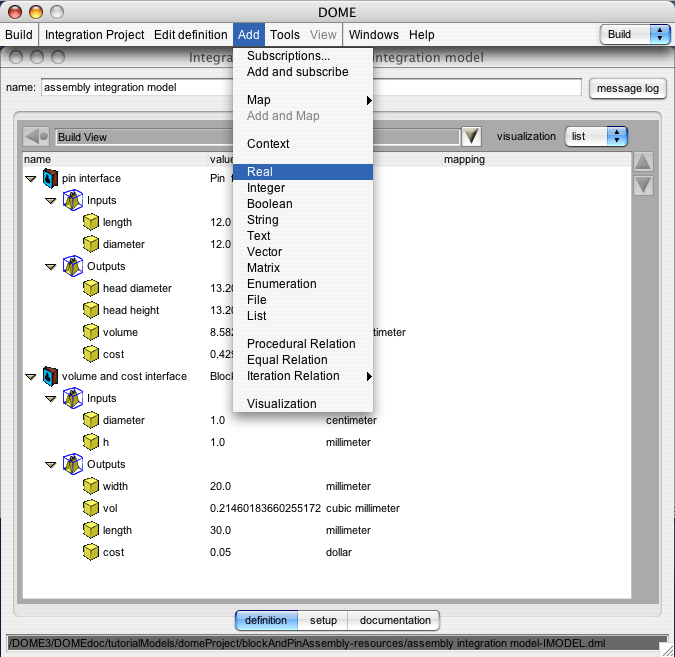Click the model name input field
This screenshot has height=657, width=675.
click(311, 87)
